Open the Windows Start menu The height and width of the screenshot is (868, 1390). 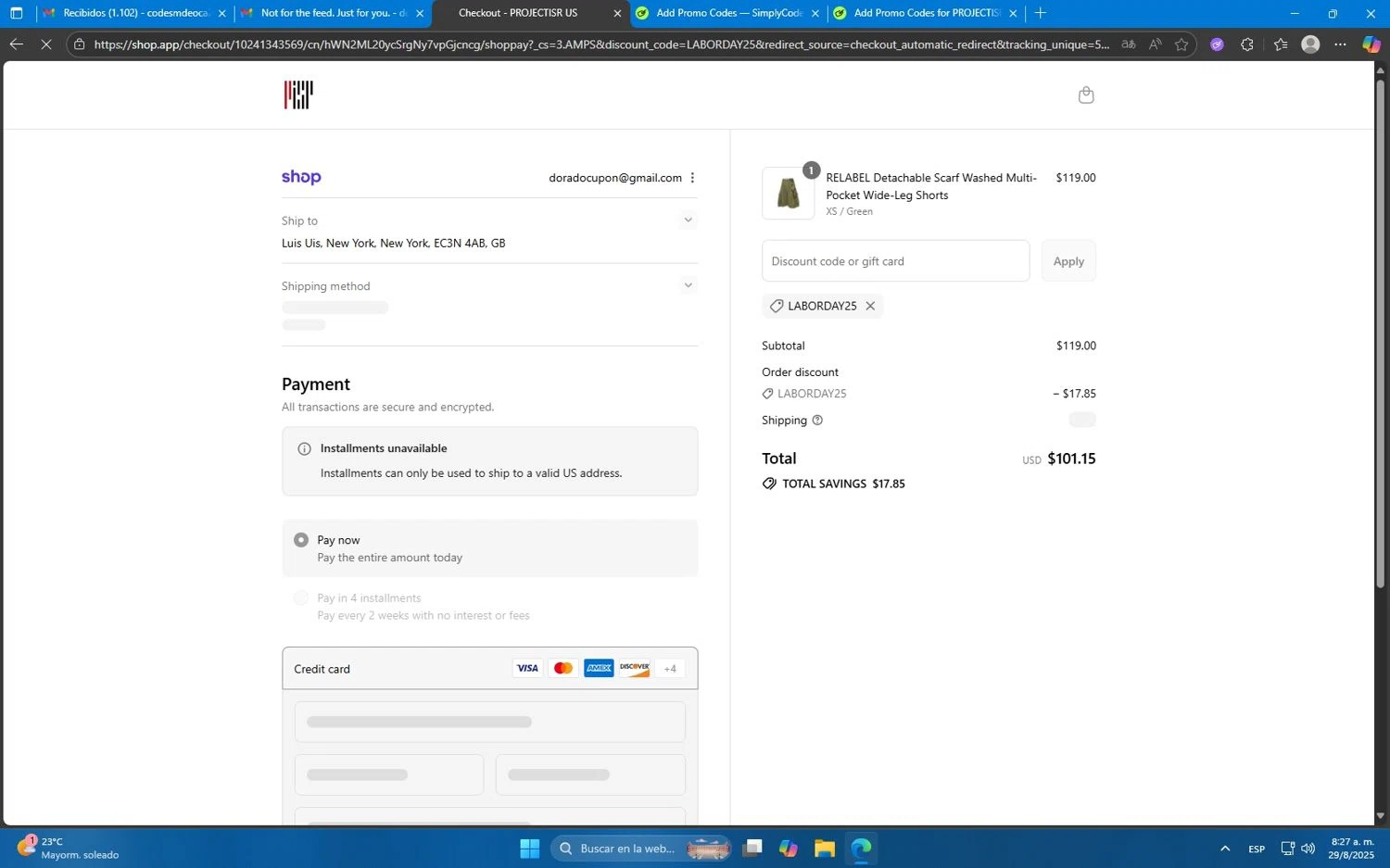coord(530,849)
